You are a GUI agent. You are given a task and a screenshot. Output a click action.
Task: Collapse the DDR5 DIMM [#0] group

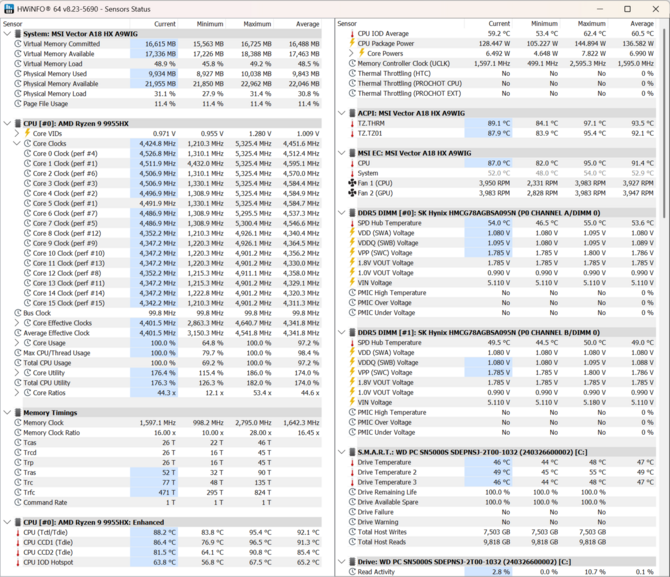(341, 213)
